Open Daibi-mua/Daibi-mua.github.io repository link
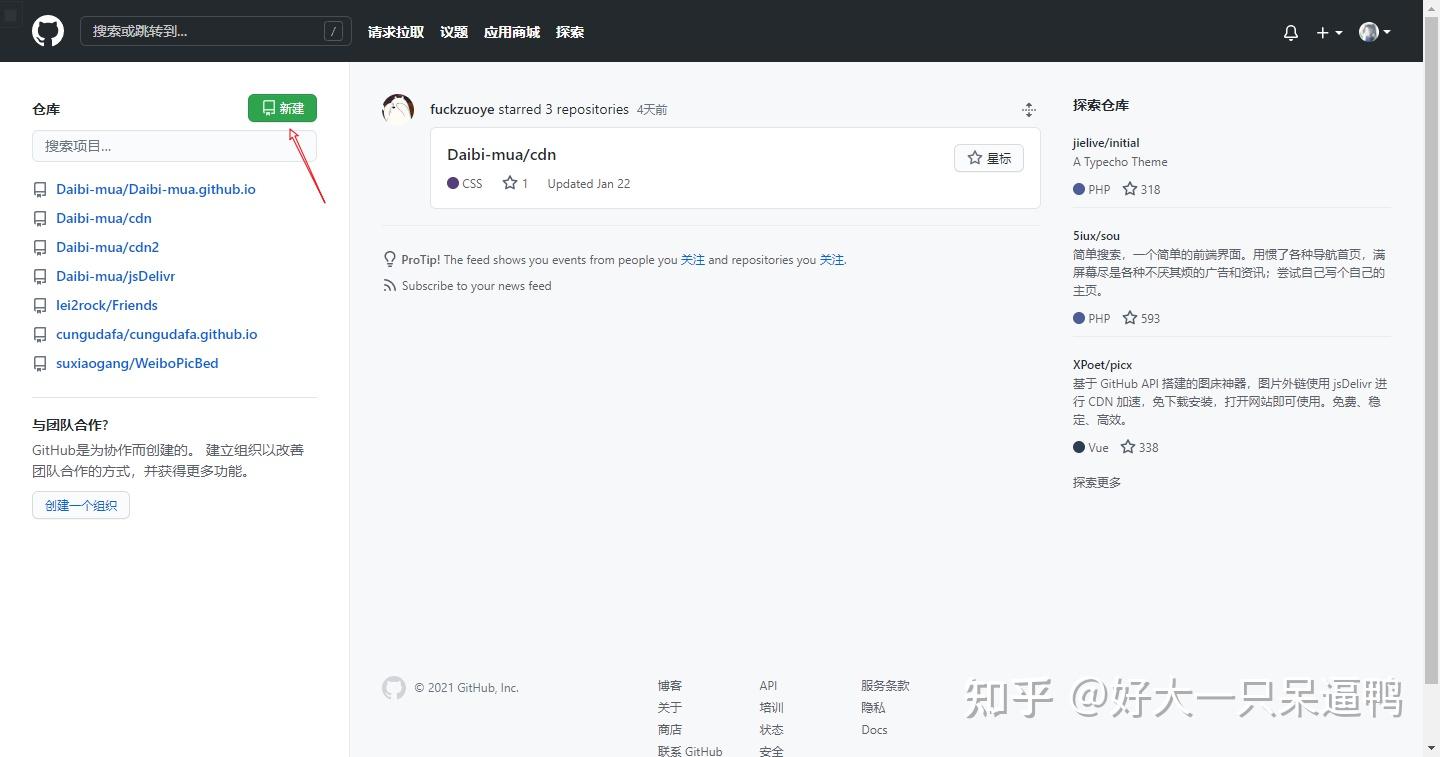 [156, 189]
